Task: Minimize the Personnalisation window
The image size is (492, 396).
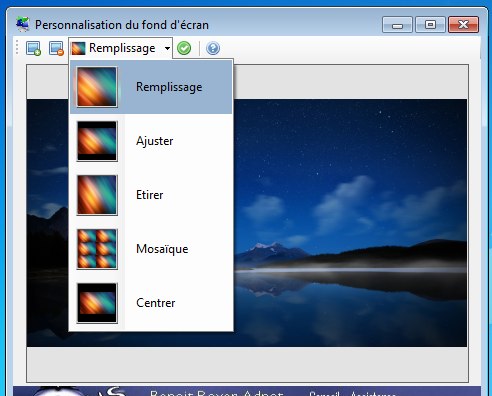Action: tap(397, 25)
